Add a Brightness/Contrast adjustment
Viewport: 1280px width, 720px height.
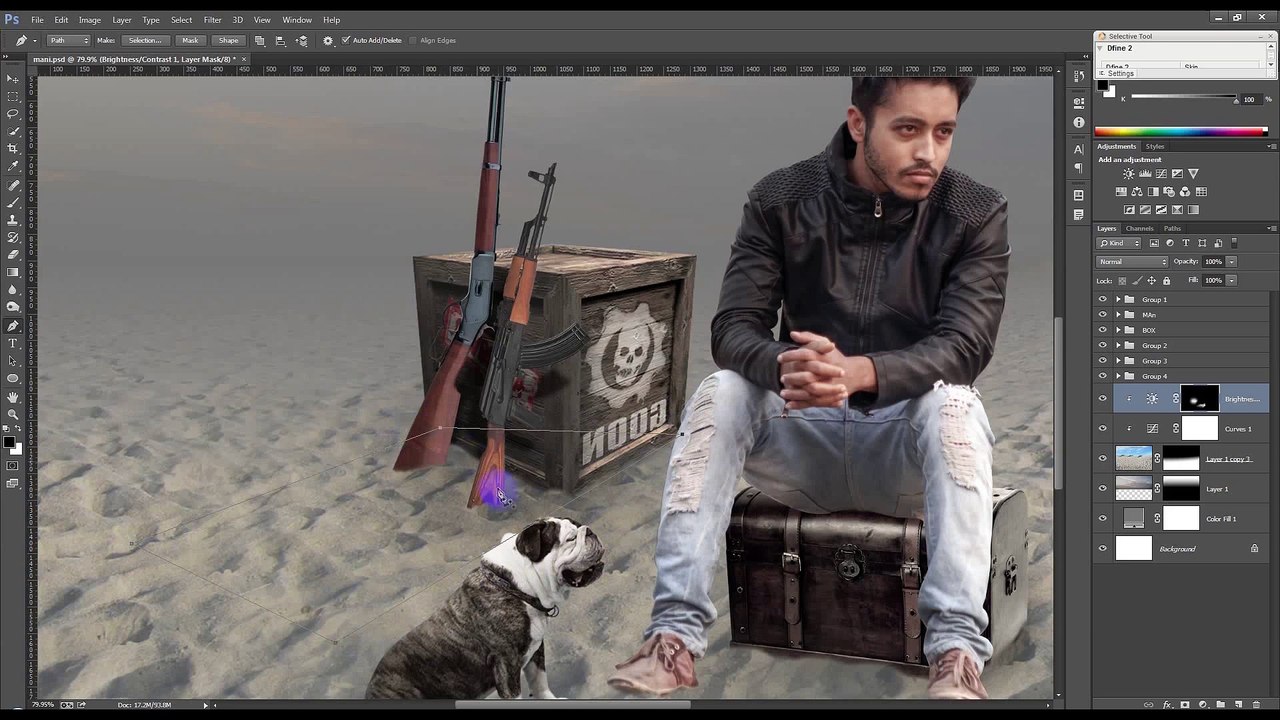1129,174
